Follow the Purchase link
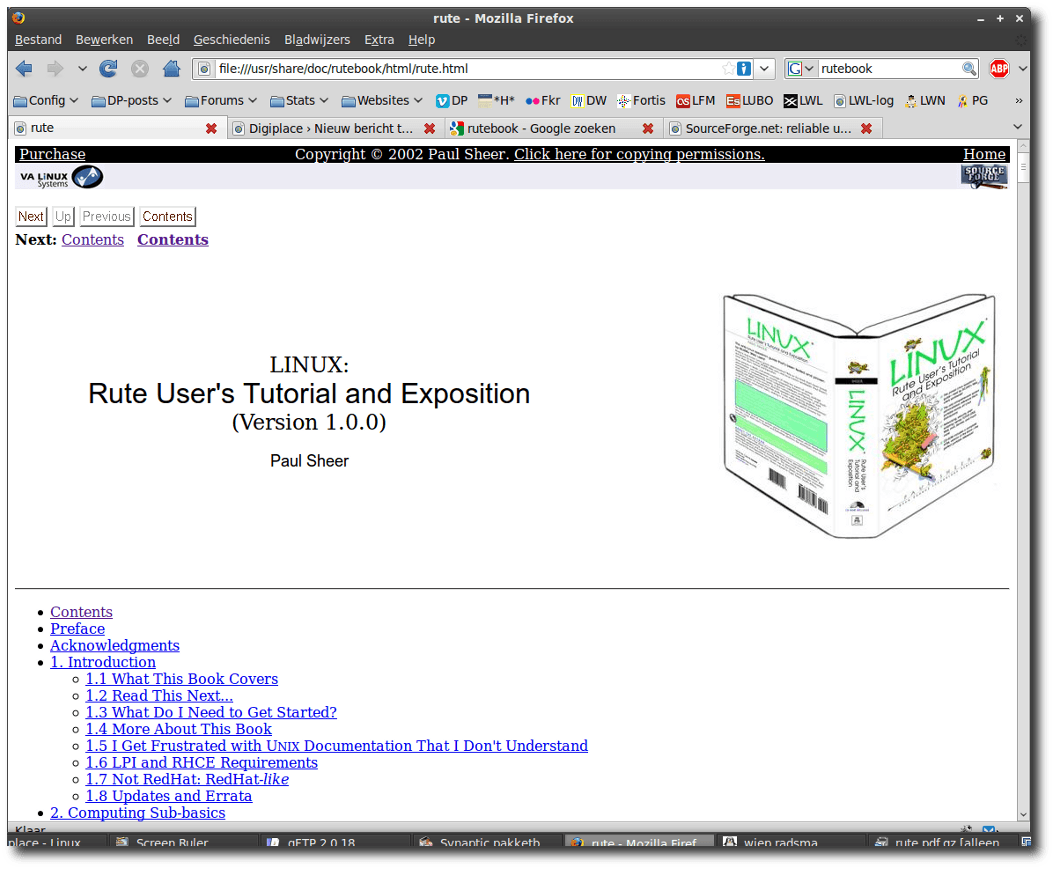 click(52, 155)
